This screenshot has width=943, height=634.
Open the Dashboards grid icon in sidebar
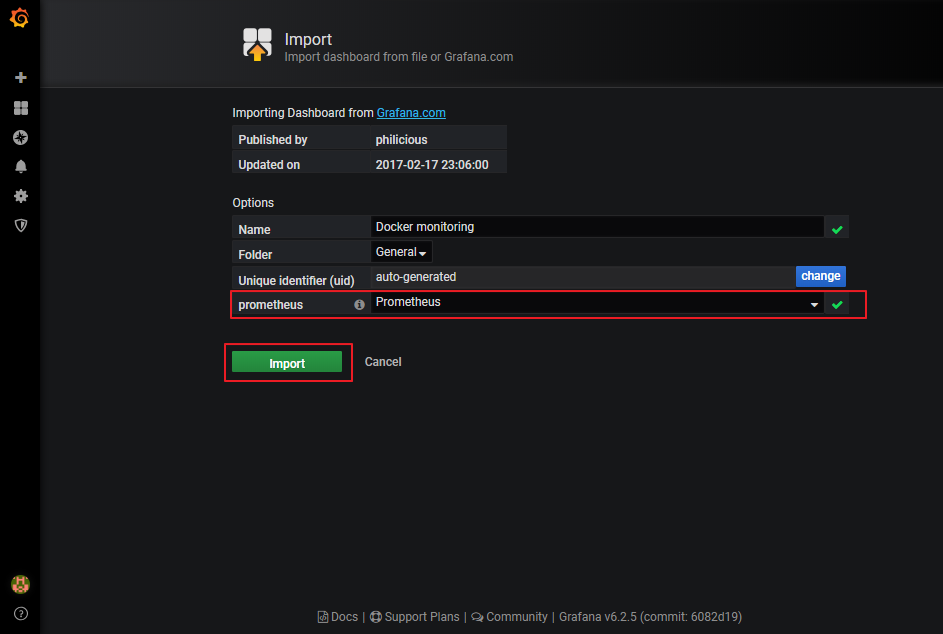(x=20, y=108)
